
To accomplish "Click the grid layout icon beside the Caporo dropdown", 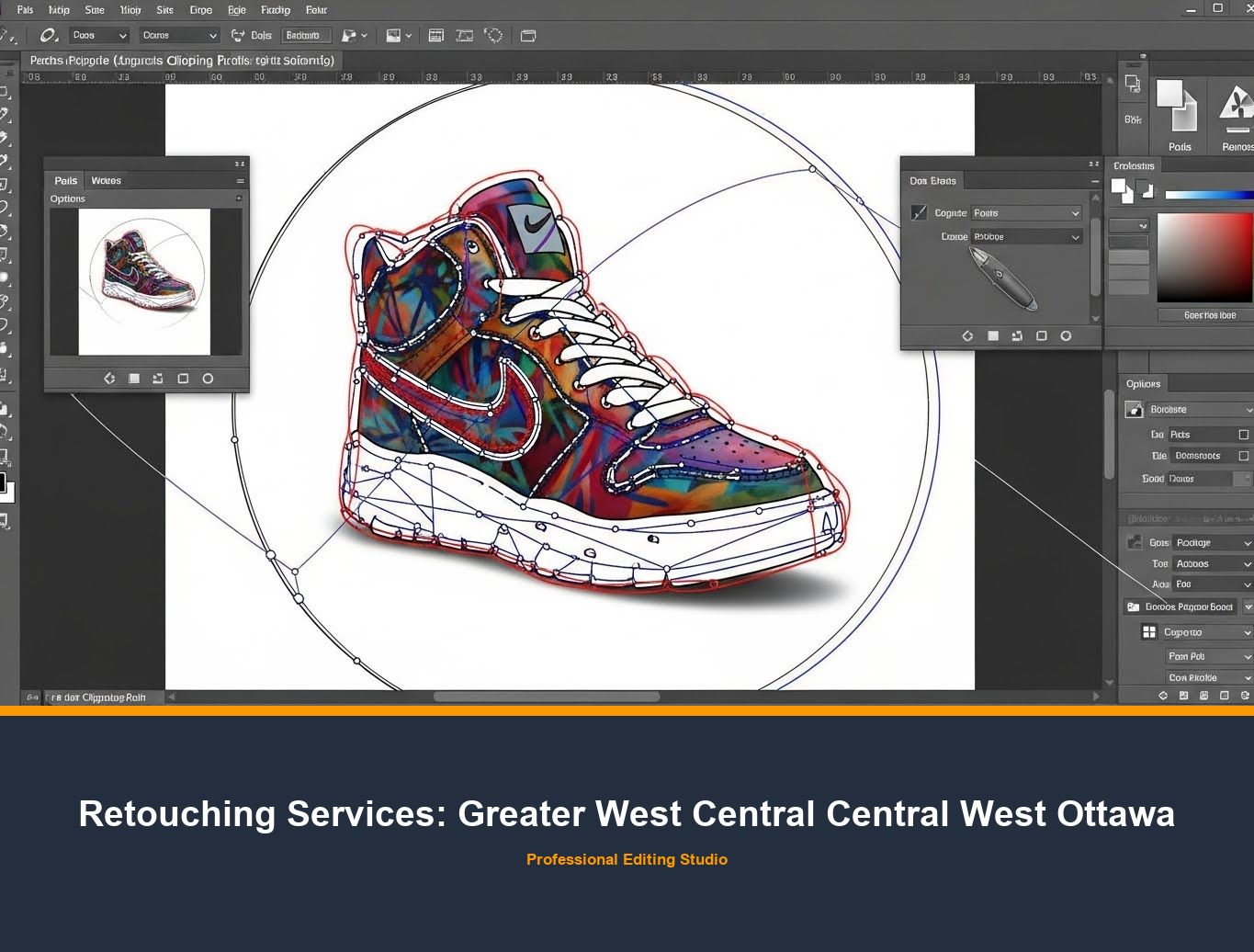I will [x=1149, y=631].
